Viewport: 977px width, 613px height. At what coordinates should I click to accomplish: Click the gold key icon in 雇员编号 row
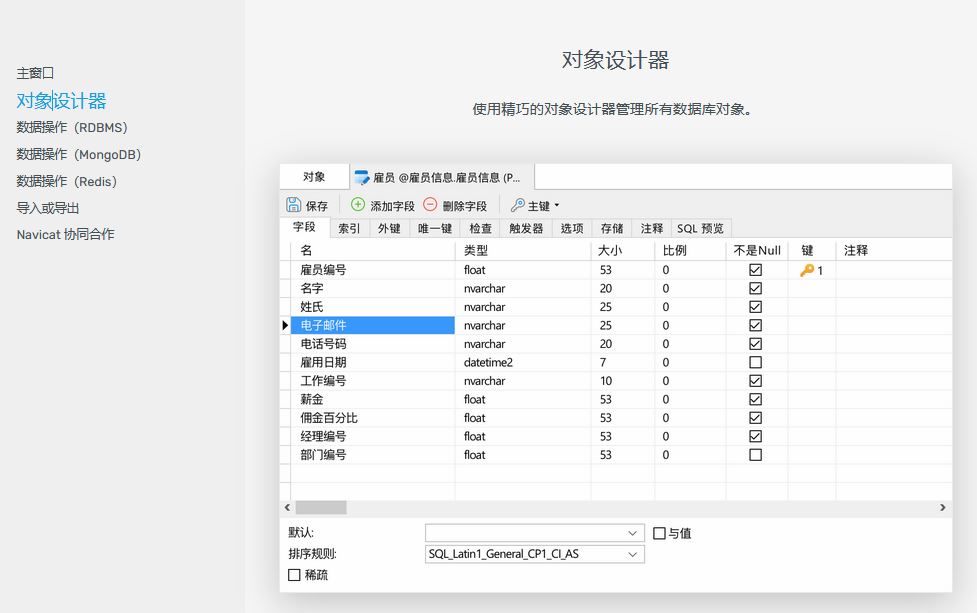807,270
